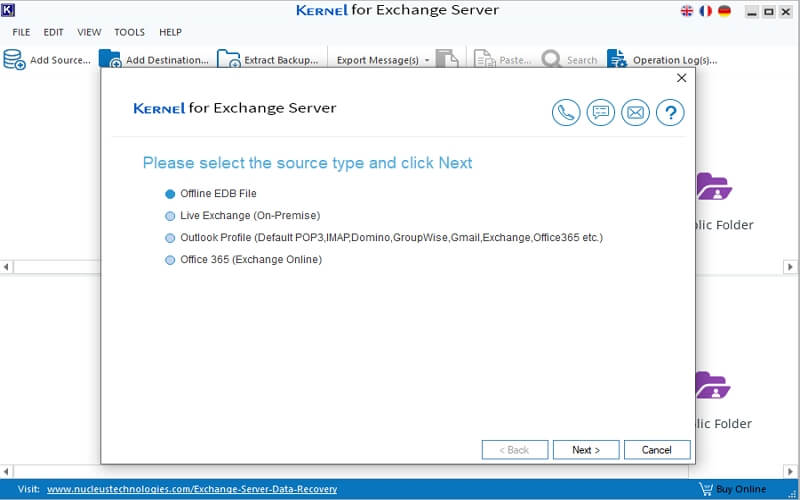This screenshot has height=500, width=800.
Task: Click the Add Destination folder icon
Action: point(110,59)
